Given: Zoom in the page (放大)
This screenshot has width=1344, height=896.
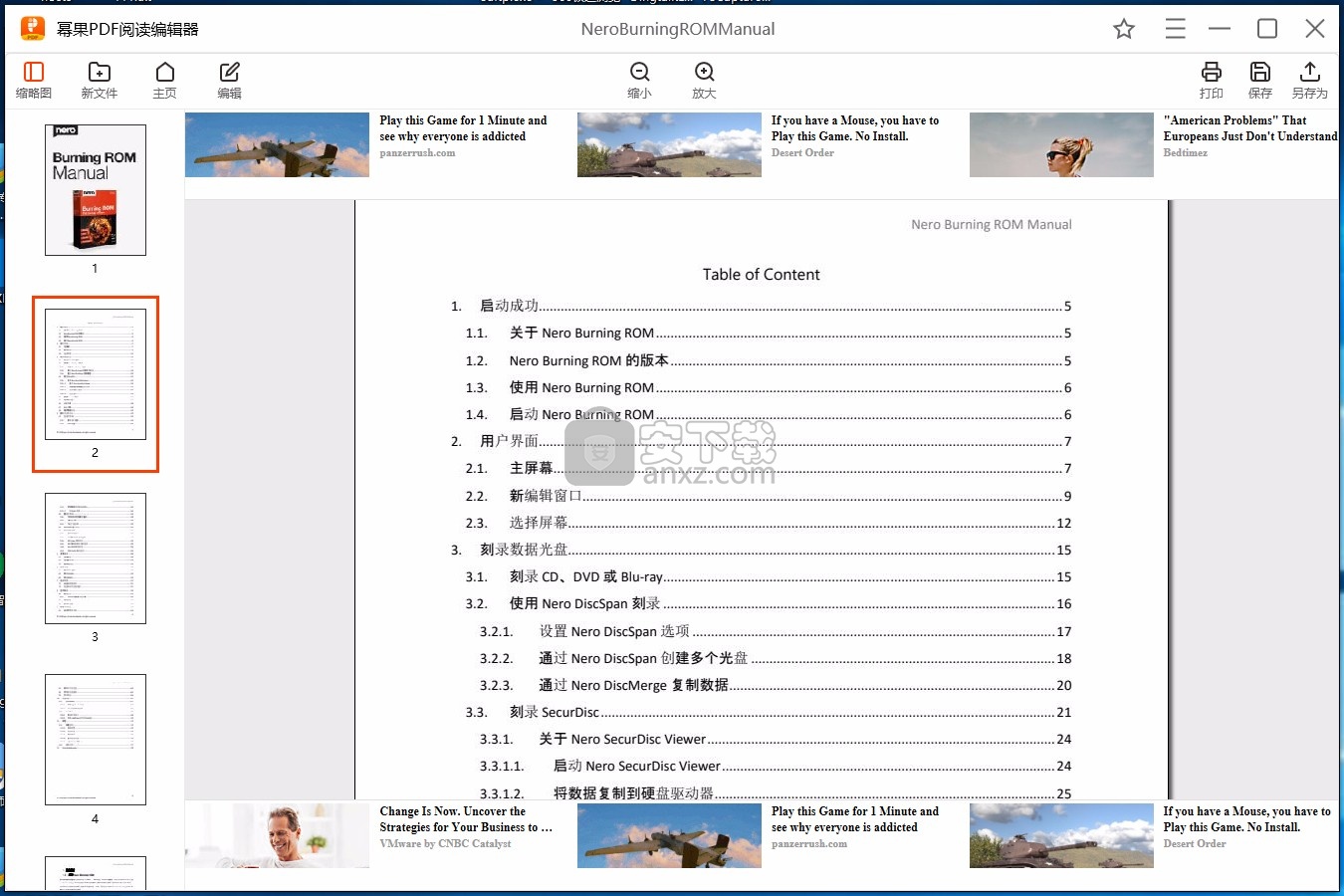Looking at the screenshot, I should point(704,80).
